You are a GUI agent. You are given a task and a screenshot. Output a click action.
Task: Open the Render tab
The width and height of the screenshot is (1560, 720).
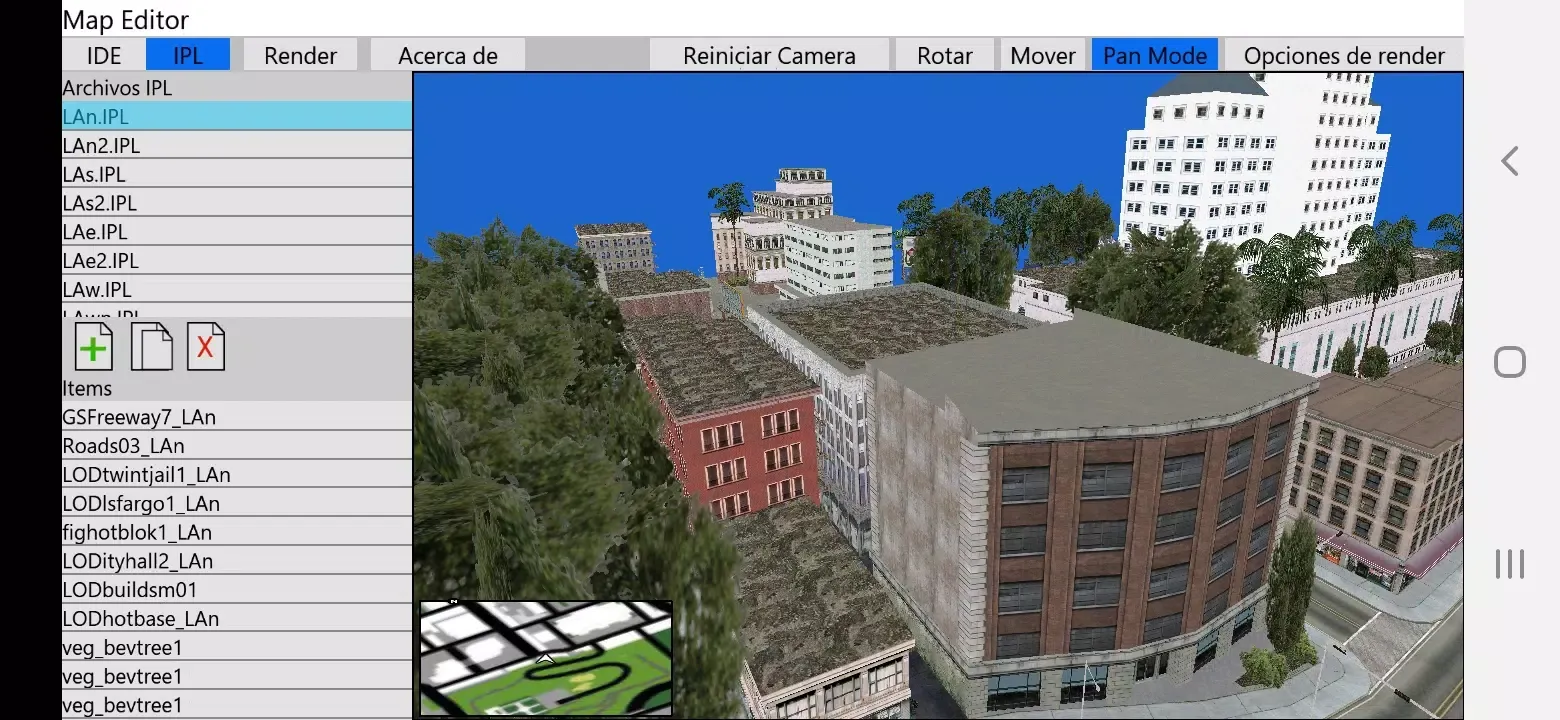point(300,55)
